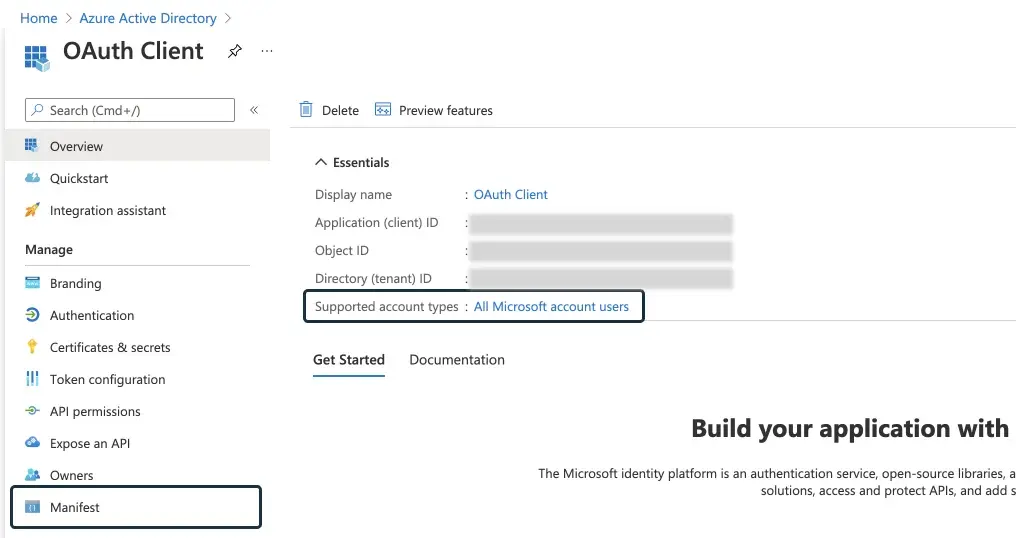Click the API permissions icon
Screen dimensions: 1016x538
tap(32, 410)
